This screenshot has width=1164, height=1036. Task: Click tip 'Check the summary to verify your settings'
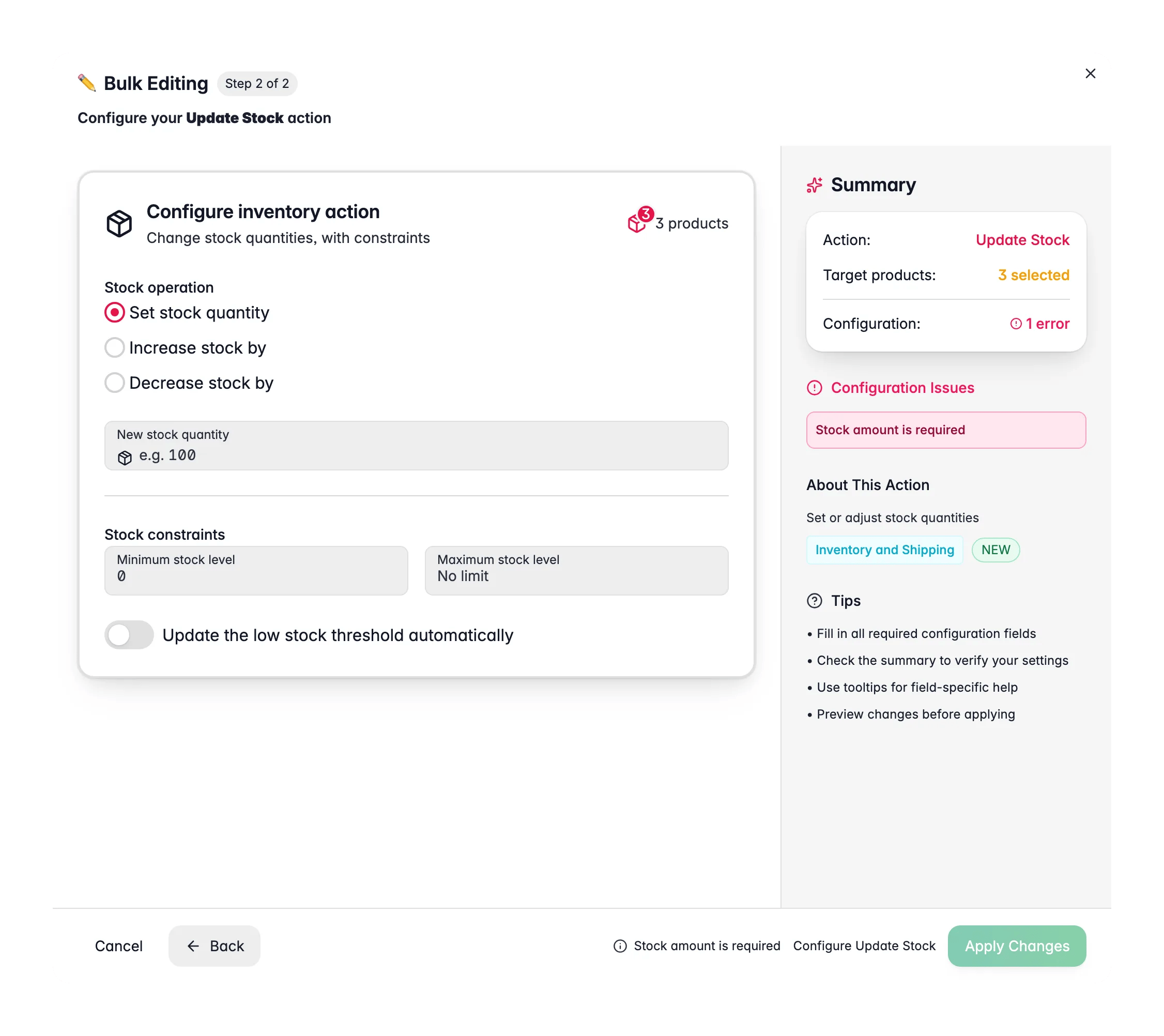click(942, 661)
